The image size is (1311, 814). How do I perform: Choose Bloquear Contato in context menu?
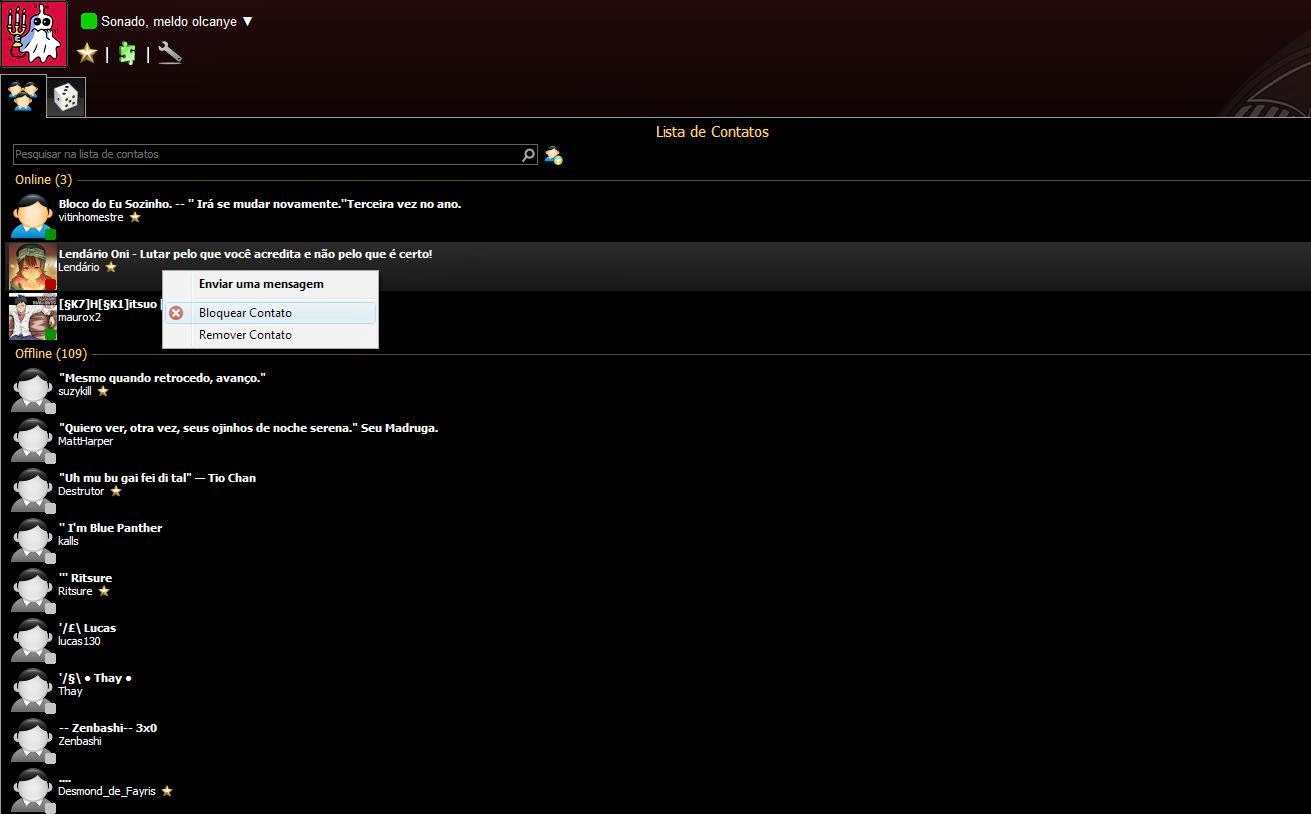(270, 313)
